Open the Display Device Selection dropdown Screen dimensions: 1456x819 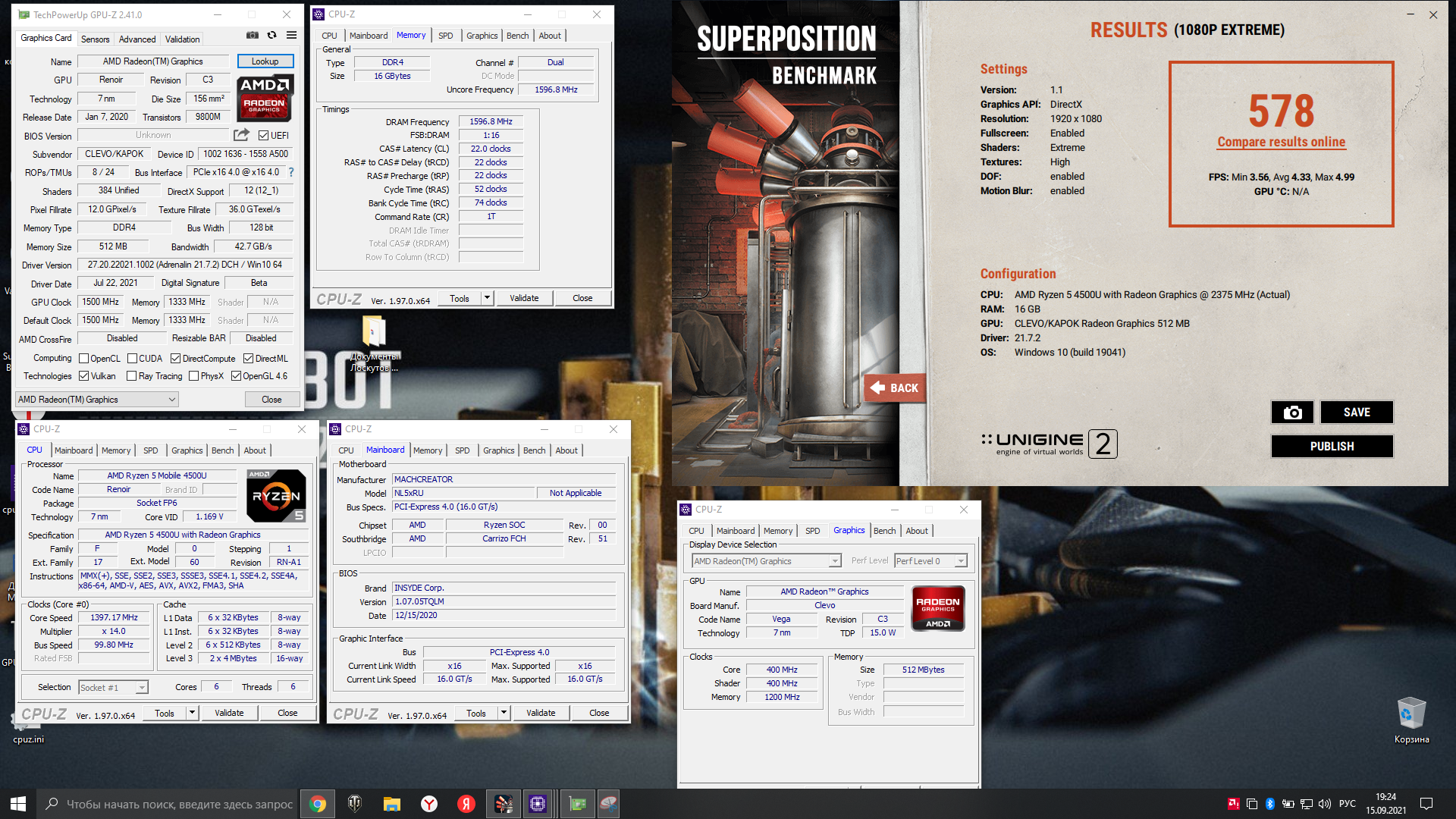coord(767,561)
